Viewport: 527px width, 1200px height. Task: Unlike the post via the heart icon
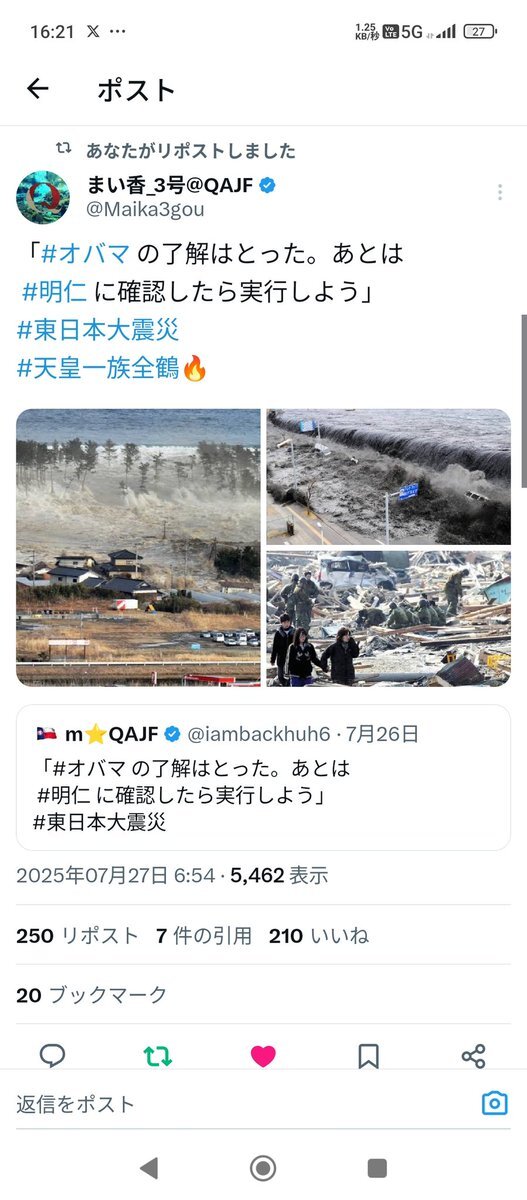(x=263, y=1056)
